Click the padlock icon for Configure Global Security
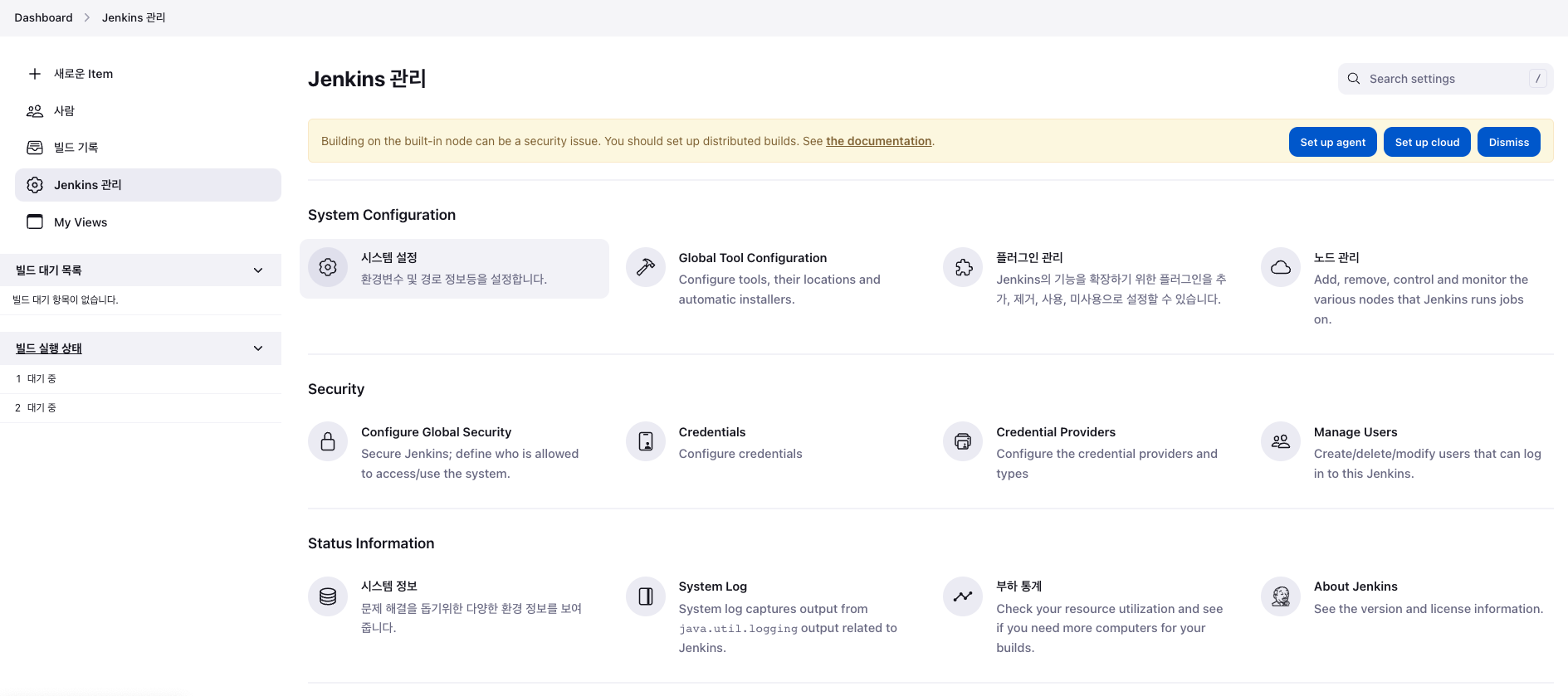 (328, 441)
